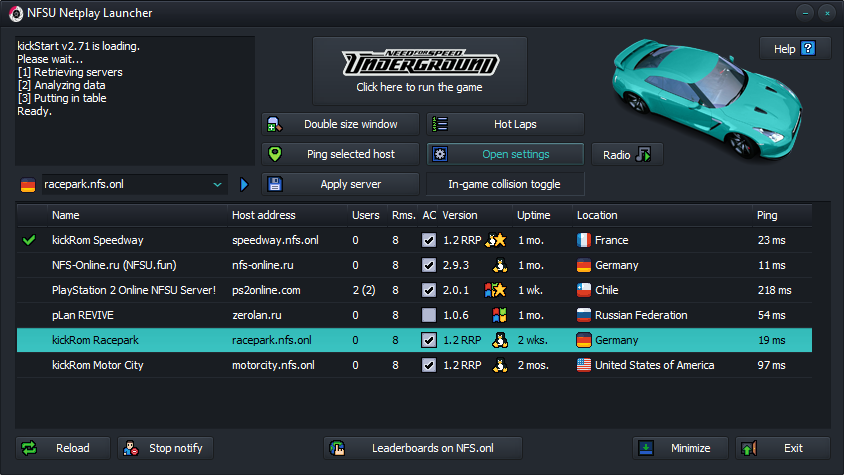Open the Hot Laps button
Viewport: 844px width, 475px height.
pyautogui.click(x=505, y=124)
